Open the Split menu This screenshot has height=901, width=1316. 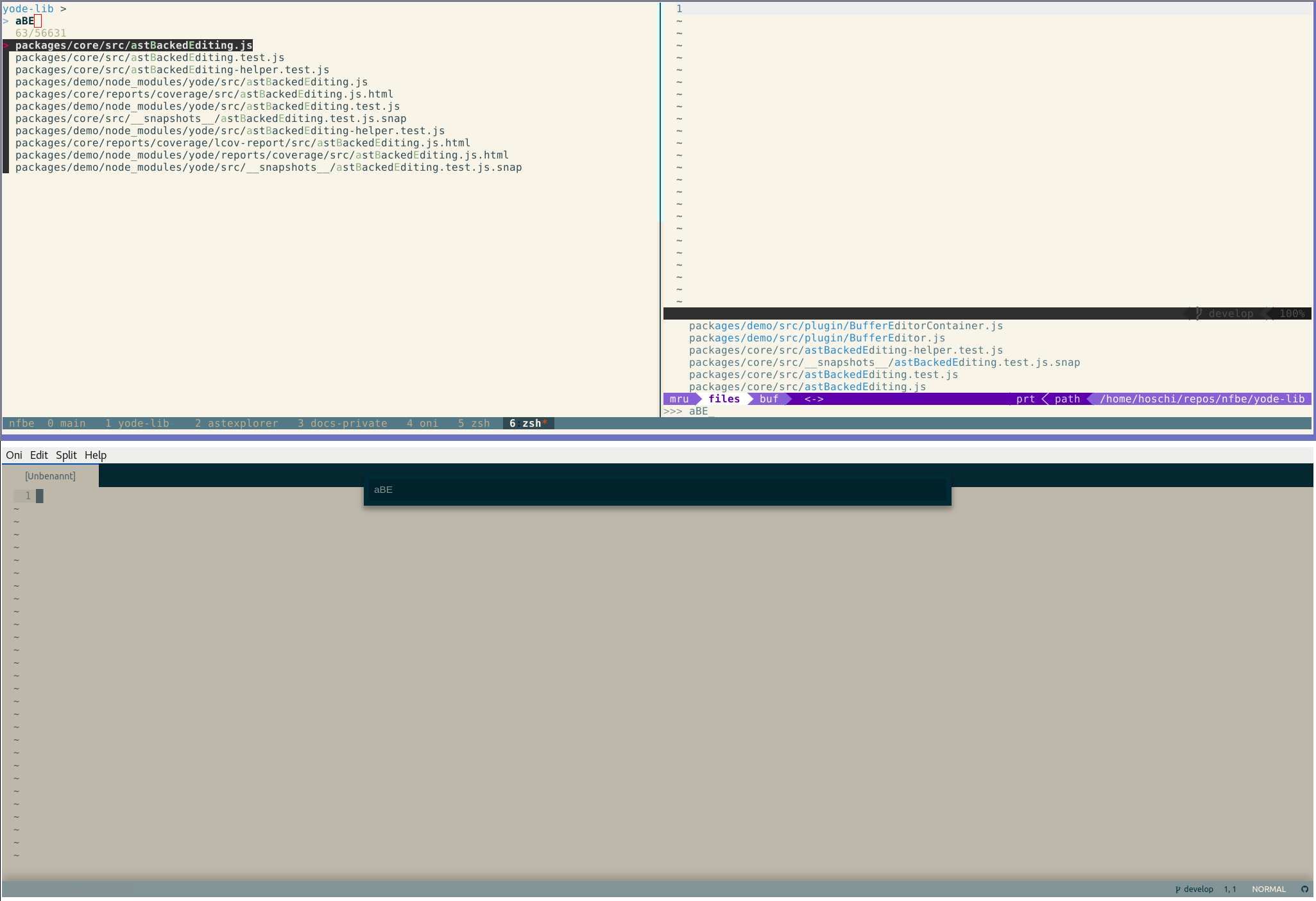pyautogui.click(x=66, y=455)
